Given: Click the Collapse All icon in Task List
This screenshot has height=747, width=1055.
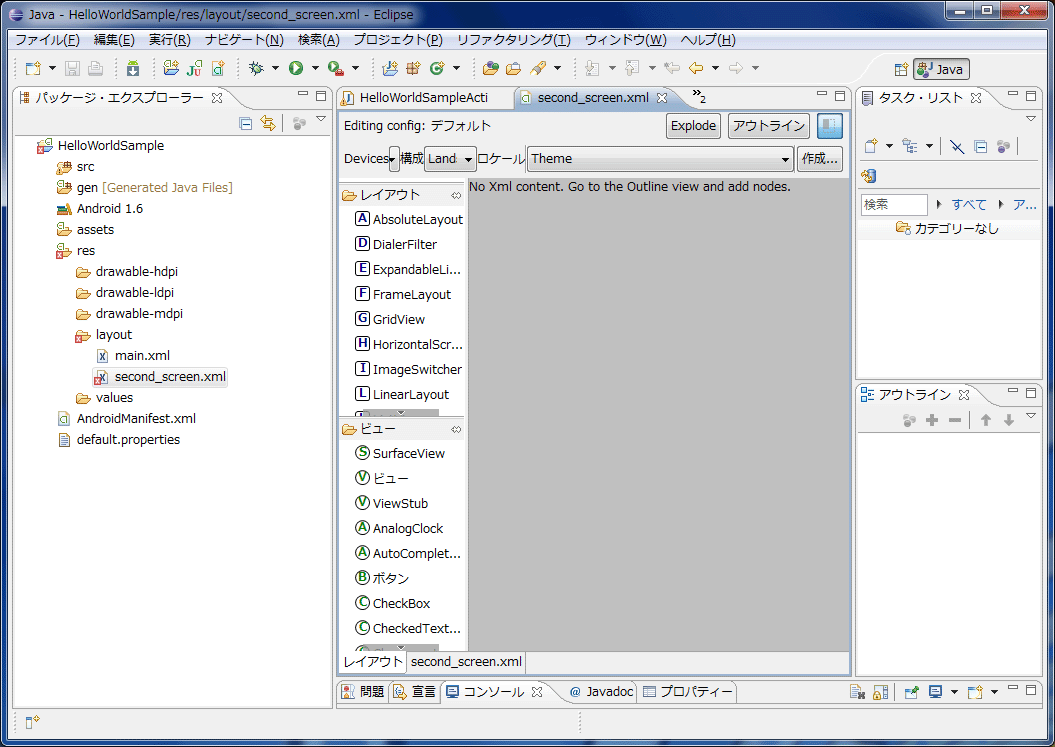Looking at the screenshot, I should pyautogui.click(x=980, y=146).
